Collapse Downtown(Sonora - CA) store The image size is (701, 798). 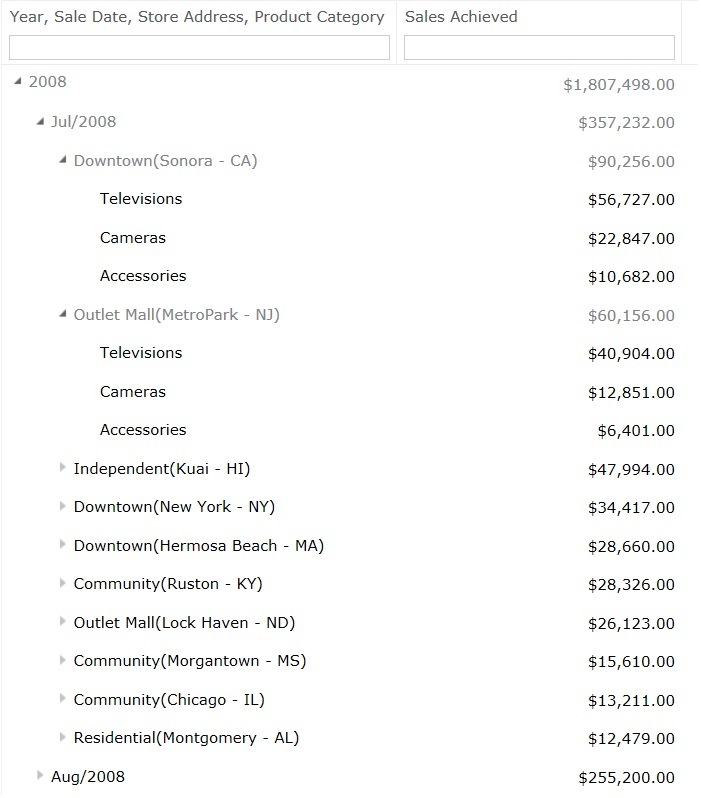click(63, 160)
